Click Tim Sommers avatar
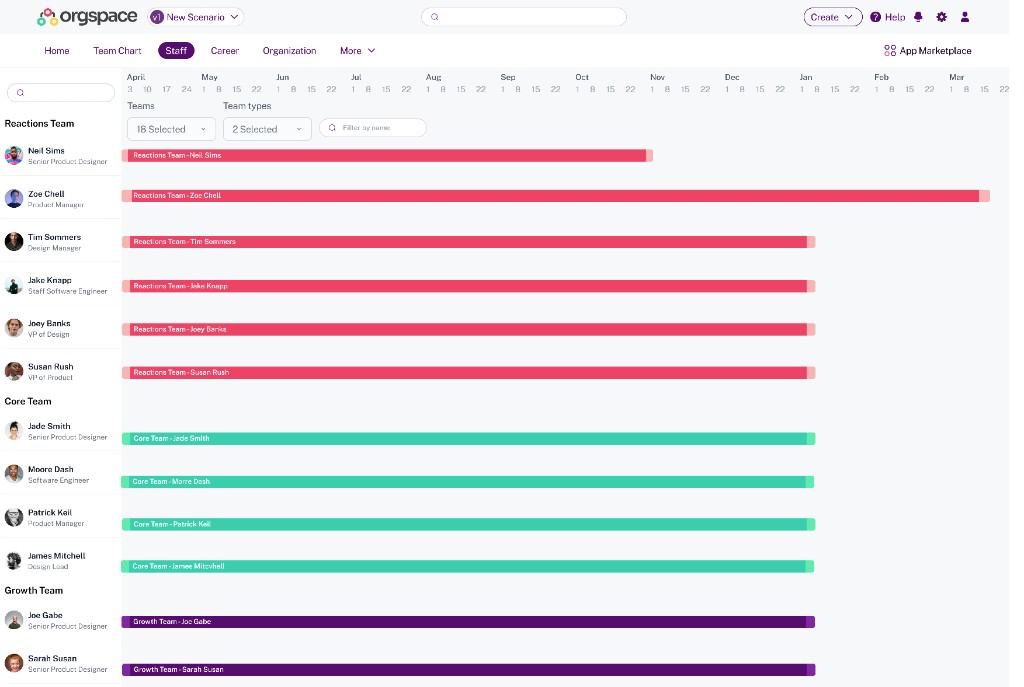Image resolution: width=1024 pixels, height=687 pixels. point(14,242)
